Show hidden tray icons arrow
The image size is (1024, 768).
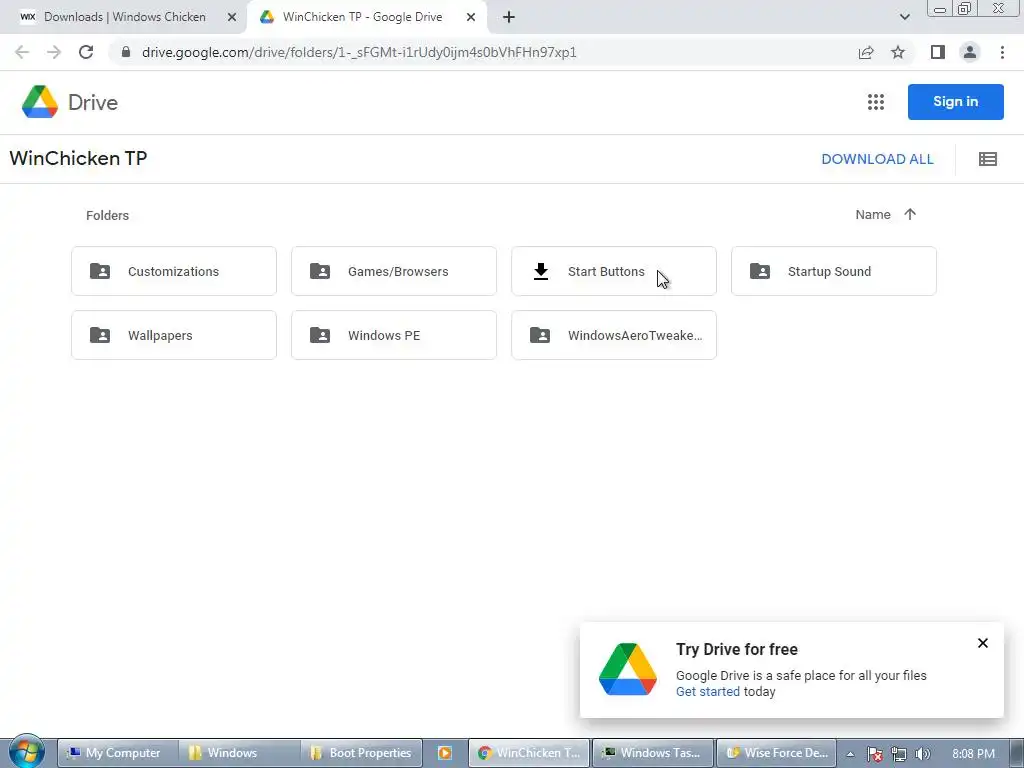tap(850, 754)
